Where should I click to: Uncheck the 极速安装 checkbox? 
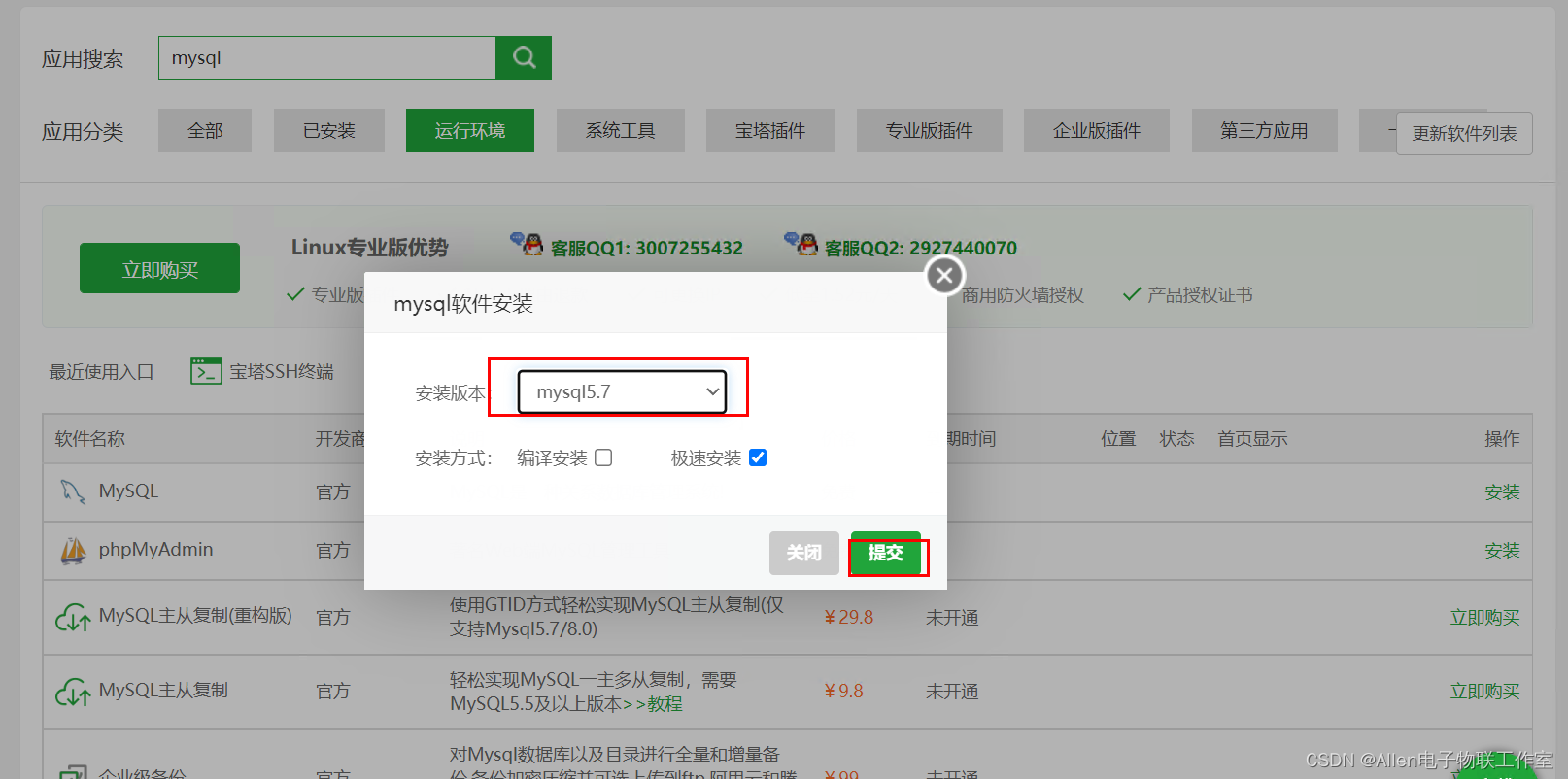[758, 457]
